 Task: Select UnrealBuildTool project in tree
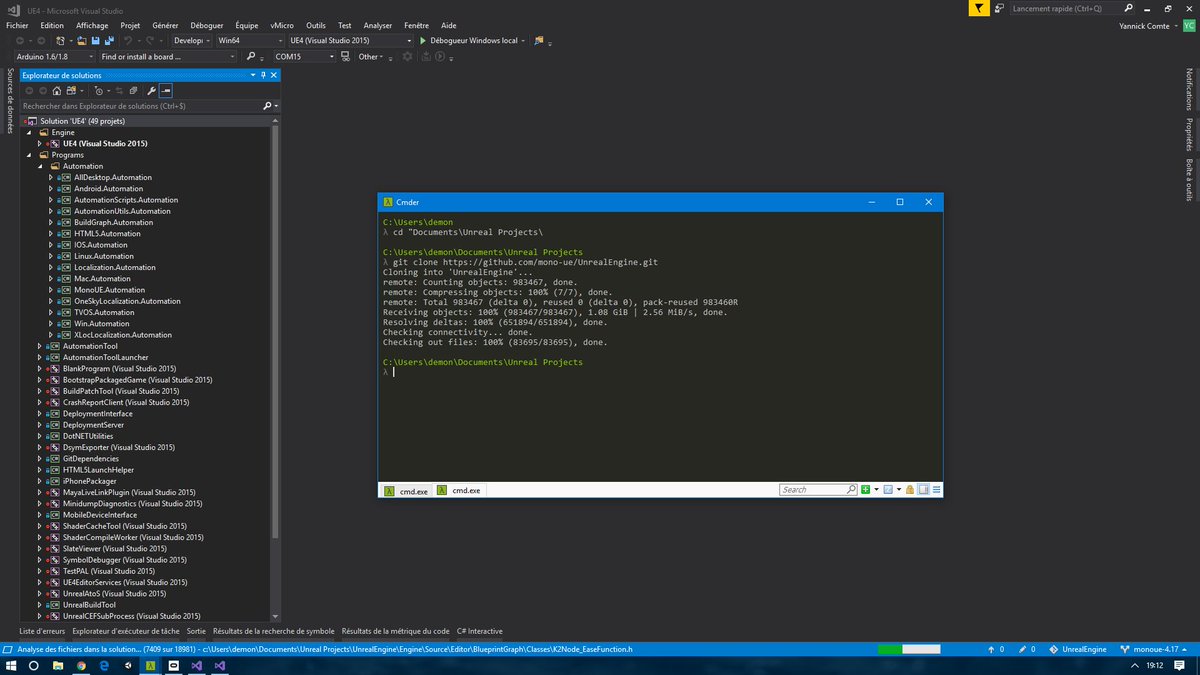pyautogui.click(x=89, y=605)
